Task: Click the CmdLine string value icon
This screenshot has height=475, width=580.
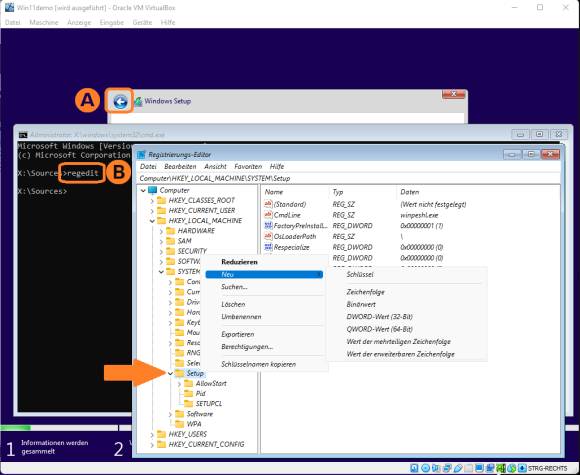Action: 268,215
